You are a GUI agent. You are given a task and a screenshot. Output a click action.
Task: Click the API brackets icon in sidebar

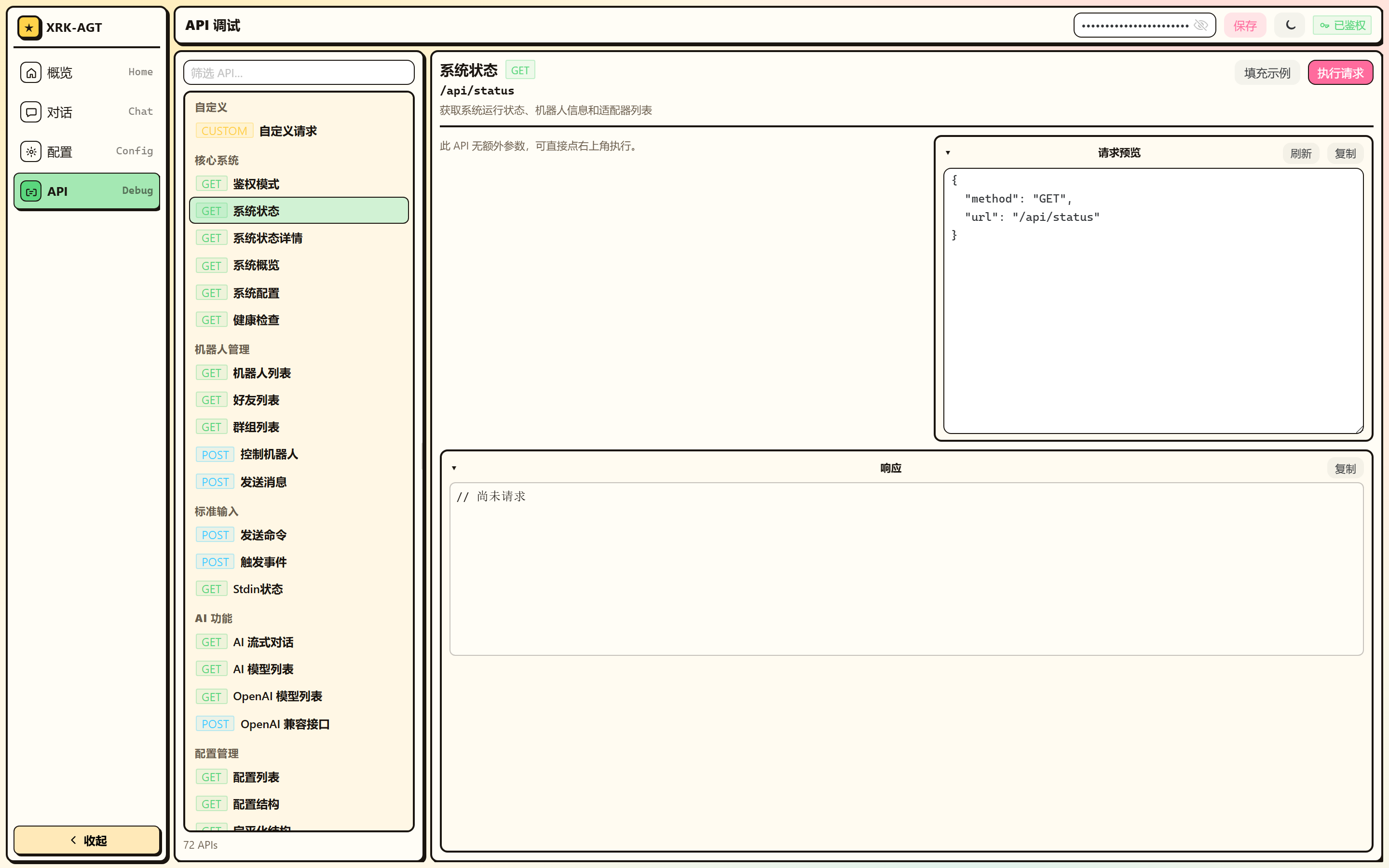tap(31, 191)
